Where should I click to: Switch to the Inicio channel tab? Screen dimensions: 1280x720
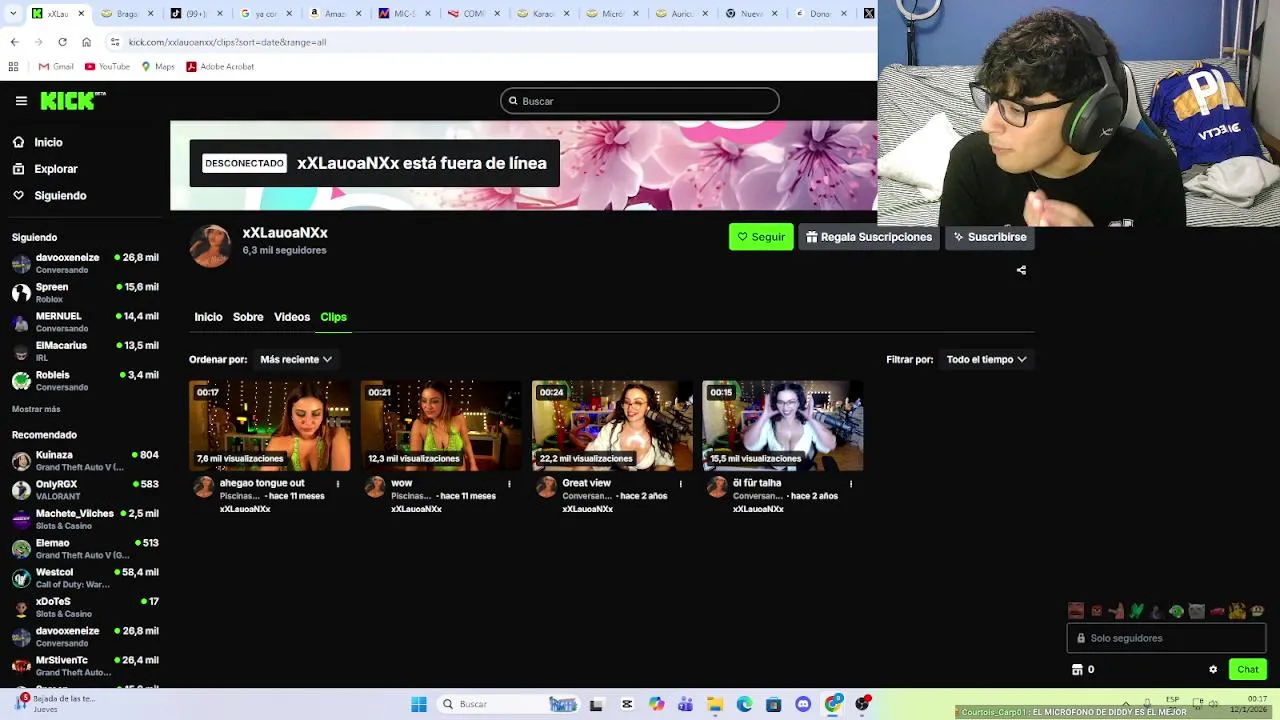pos(208,317)
